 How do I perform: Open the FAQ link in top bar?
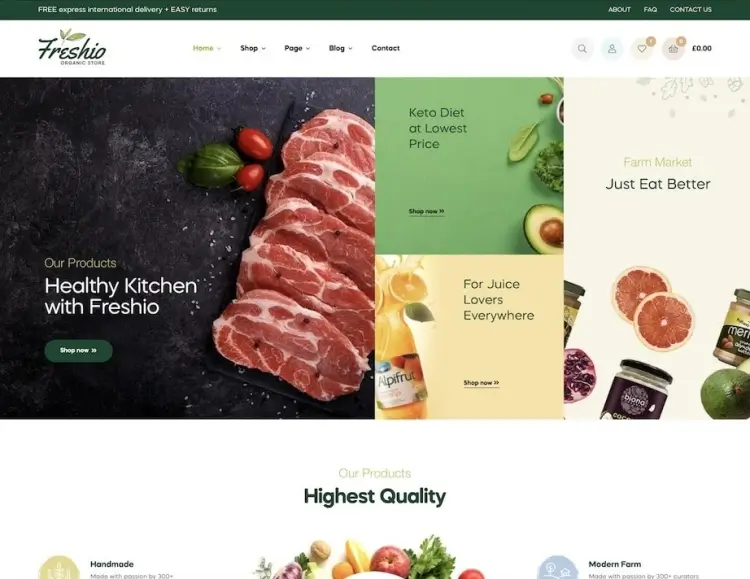(650, 10)
